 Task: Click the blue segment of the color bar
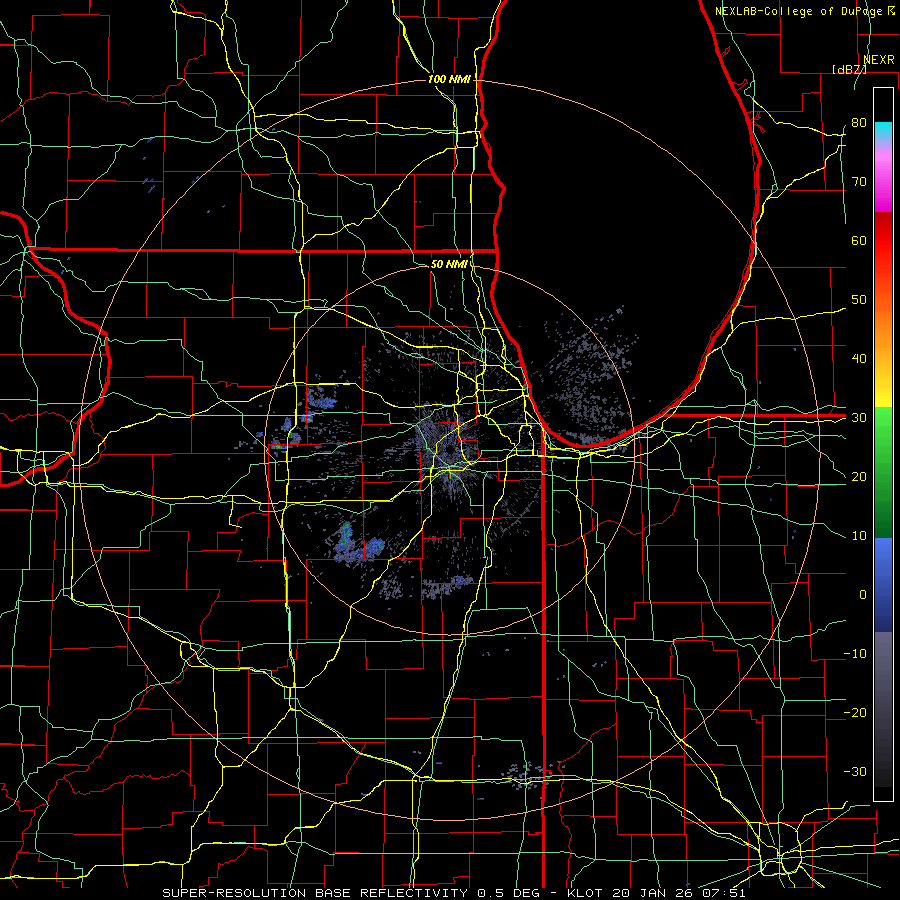[883, 584]
